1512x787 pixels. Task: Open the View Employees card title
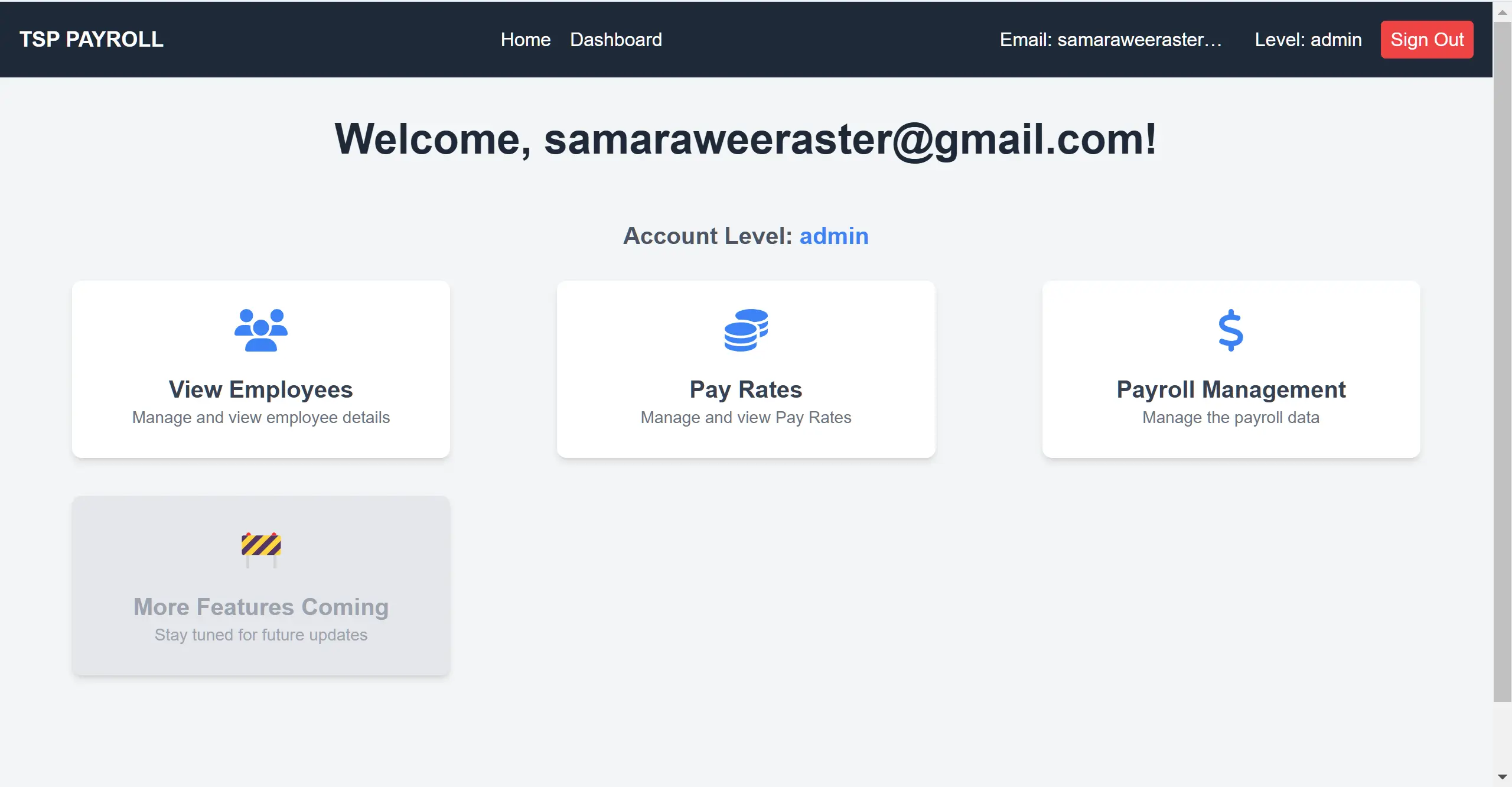click(x=260, y=389)
